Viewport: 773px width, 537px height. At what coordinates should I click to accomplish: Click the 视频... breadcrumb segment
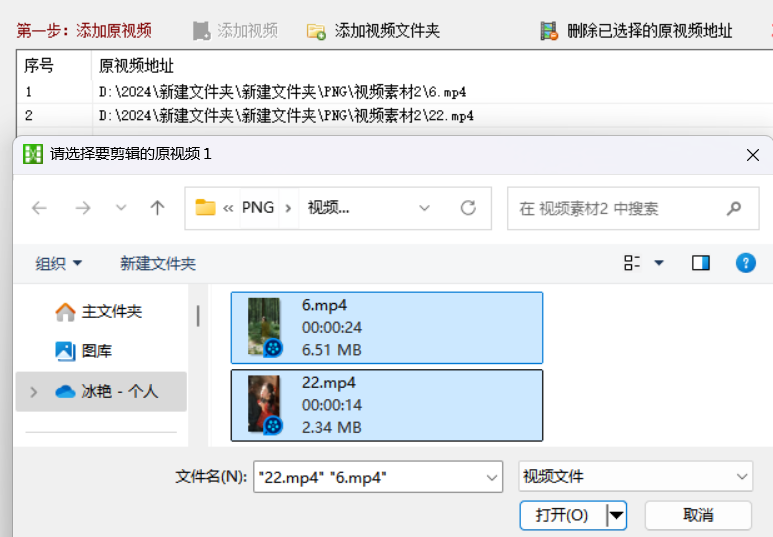pos(328,208)
